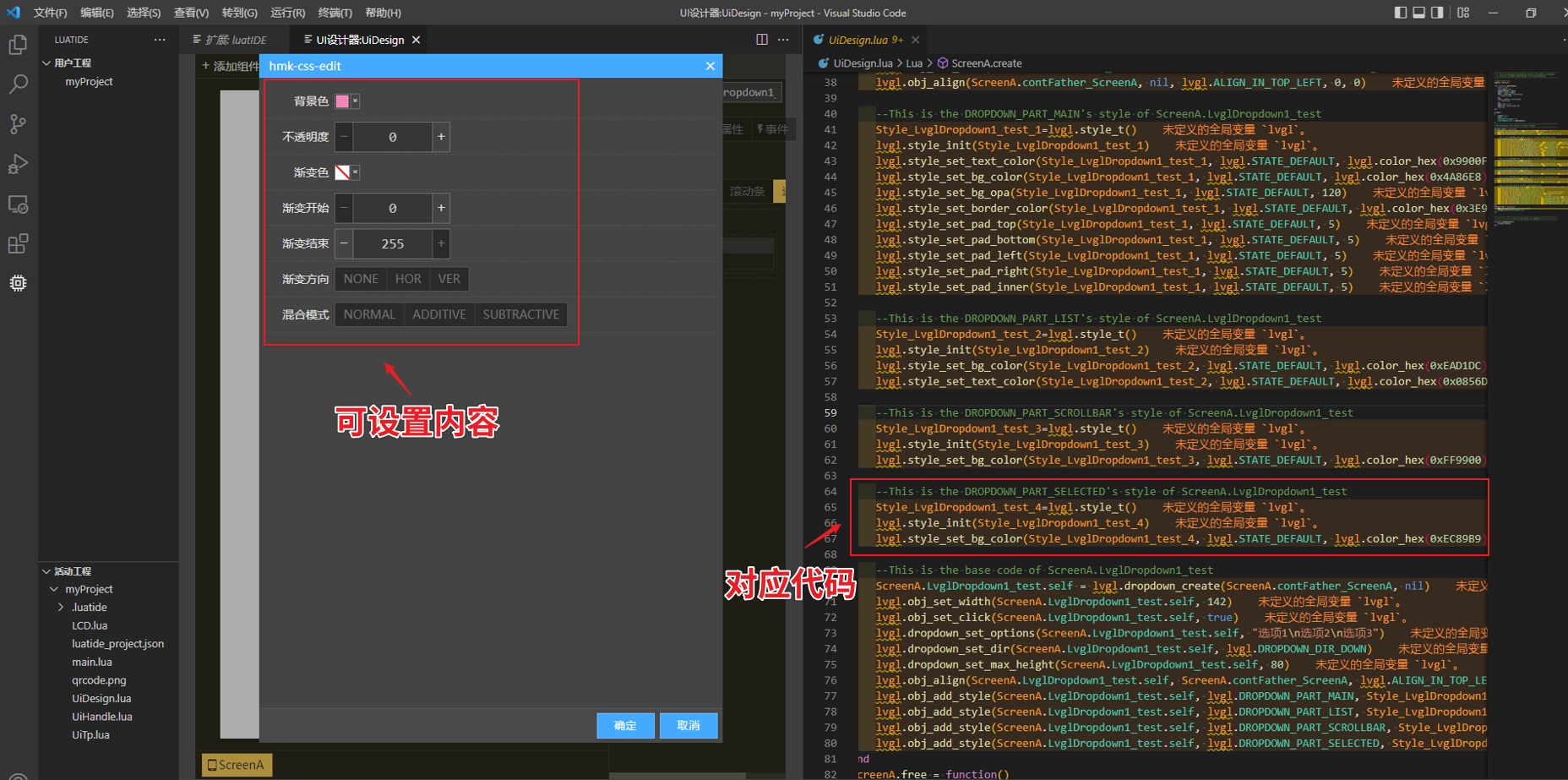Screen dimensions: 1568x780
Task: Open the 终端(T) menu
Action: [335, 13]
